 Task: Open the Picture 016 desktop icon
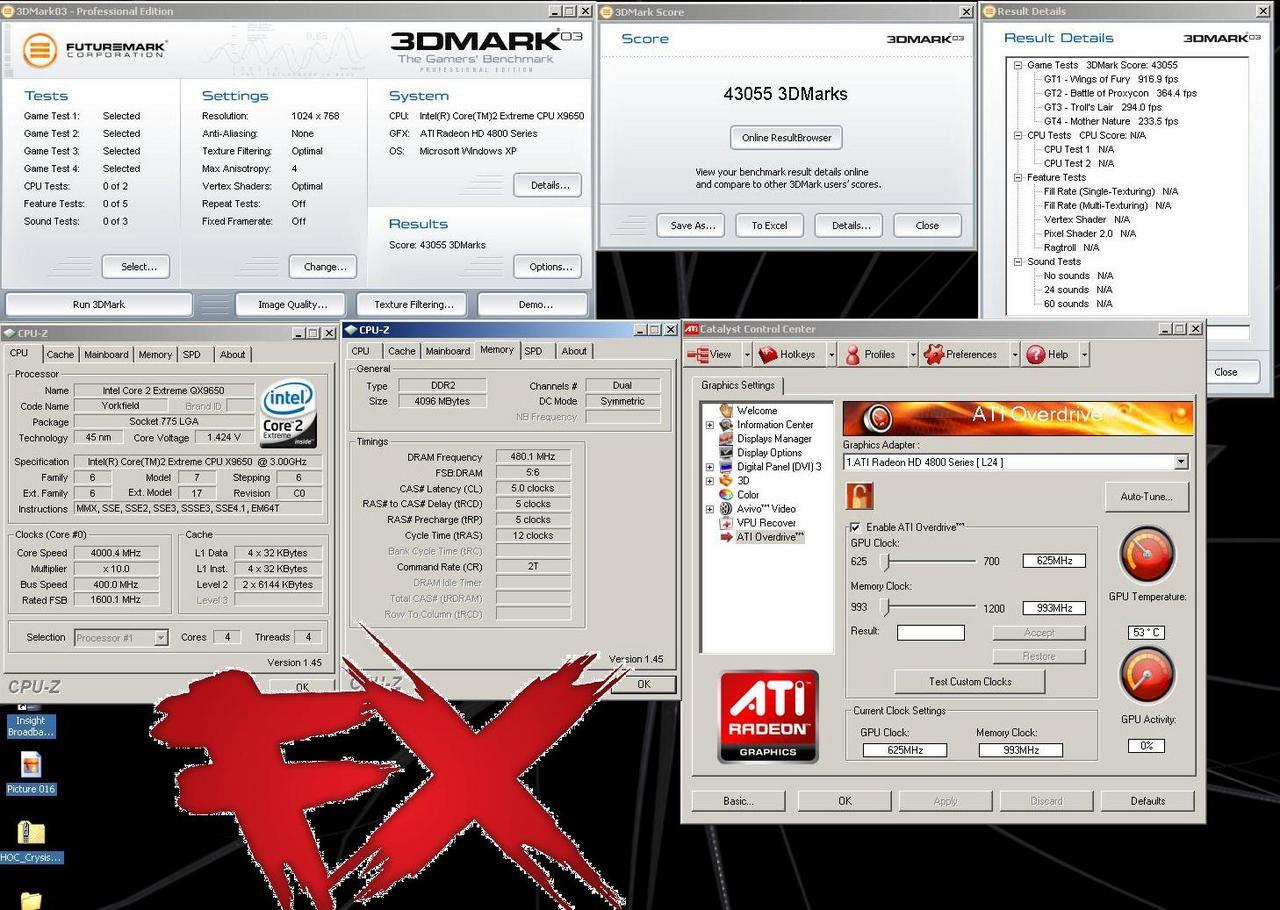(31, 773)
